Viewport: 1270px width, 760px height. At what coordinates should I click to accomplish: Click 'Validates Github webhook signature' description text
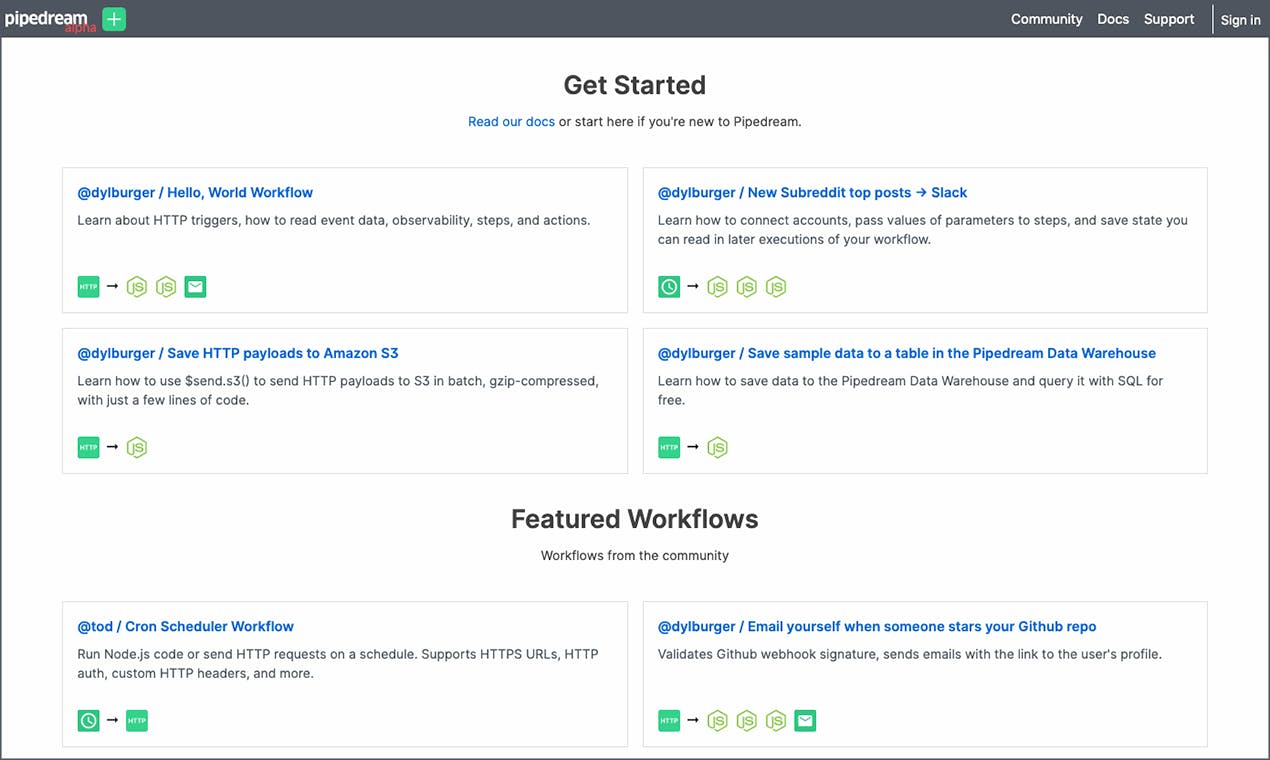[x=910, y=654]
